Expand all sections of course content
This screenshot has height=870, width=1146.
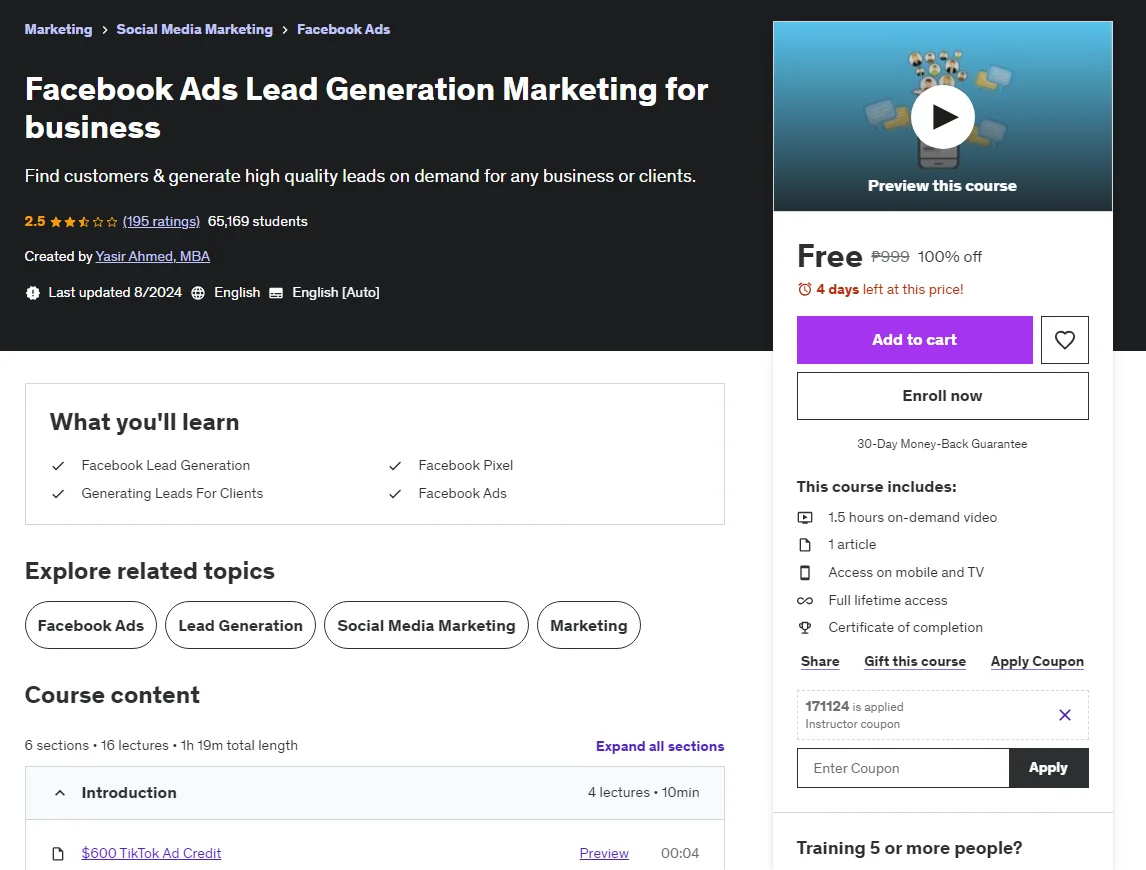[660, 746]
